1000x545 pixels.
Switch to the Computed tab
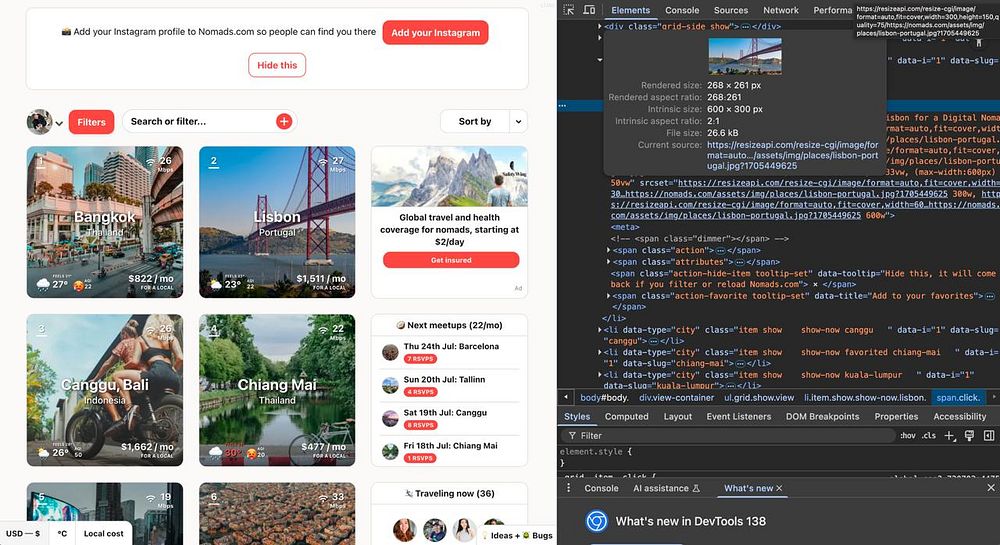[626, 416]
